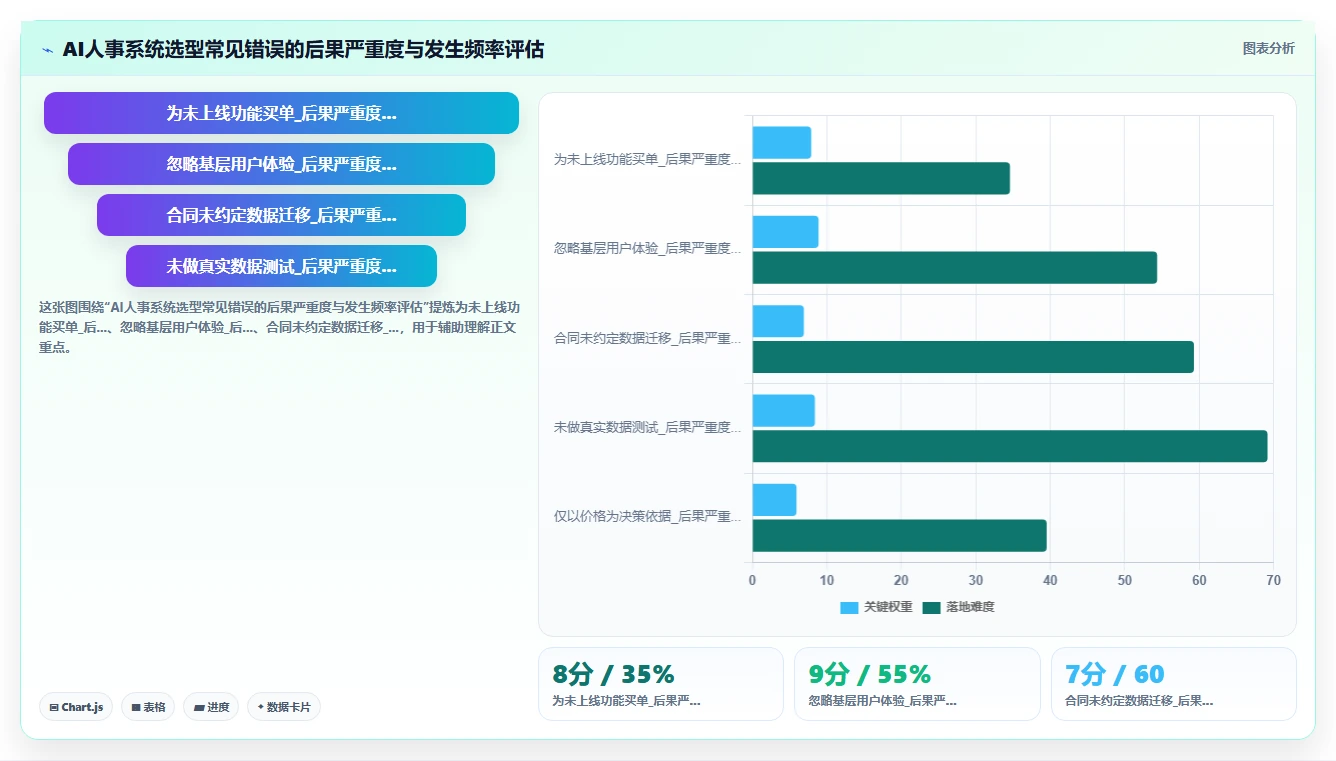
Task: Click the x-axis tick value 0
Action: tap(752, 581)
